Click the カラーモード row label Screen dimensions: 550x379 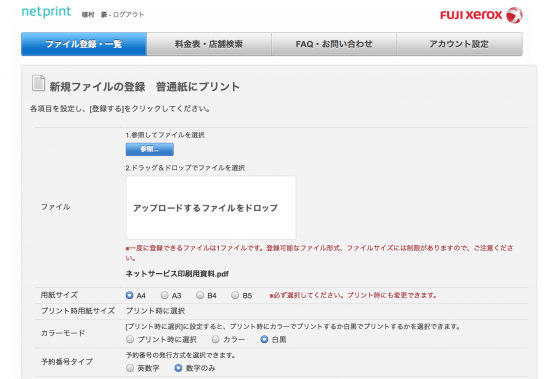pos(63,333)
